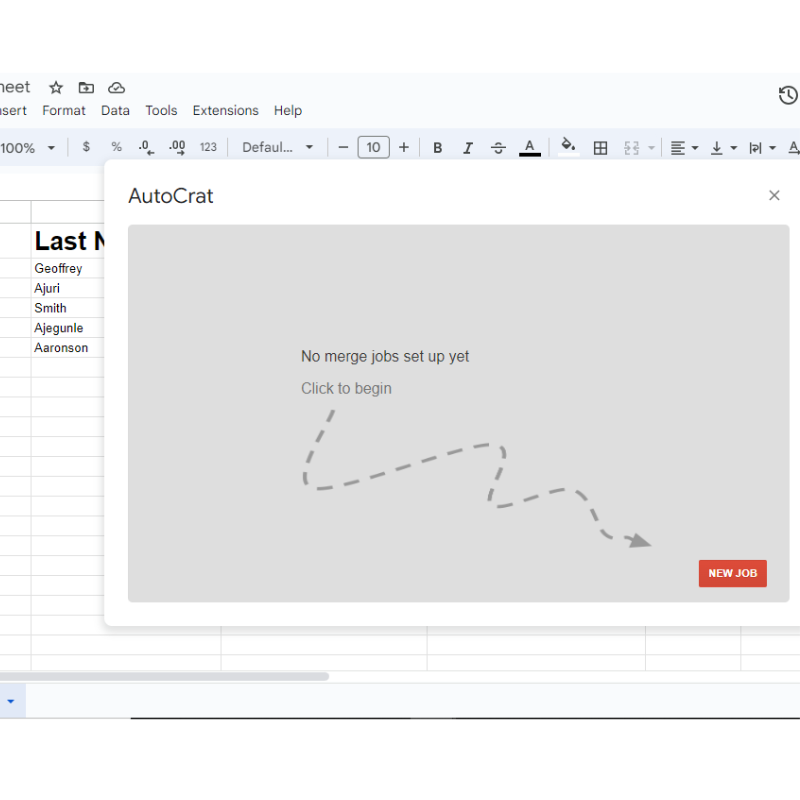This screenshot has width=800, height=800.
Task: Click the NEW JOB button
Action: pyautogui.click(x=732, y=573)
